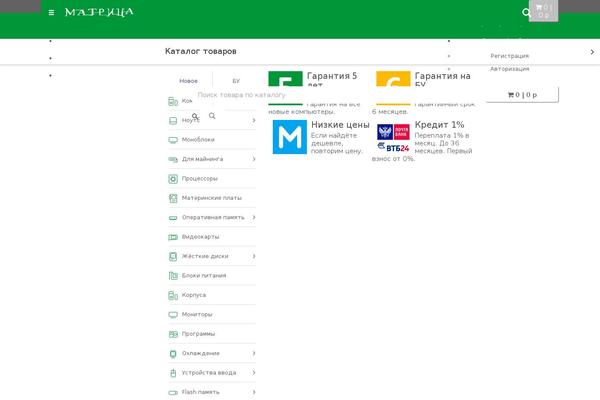Click the green Гарантия 5 лет badge
This screenshot has height=400, width=600.
tap(285, 78)
